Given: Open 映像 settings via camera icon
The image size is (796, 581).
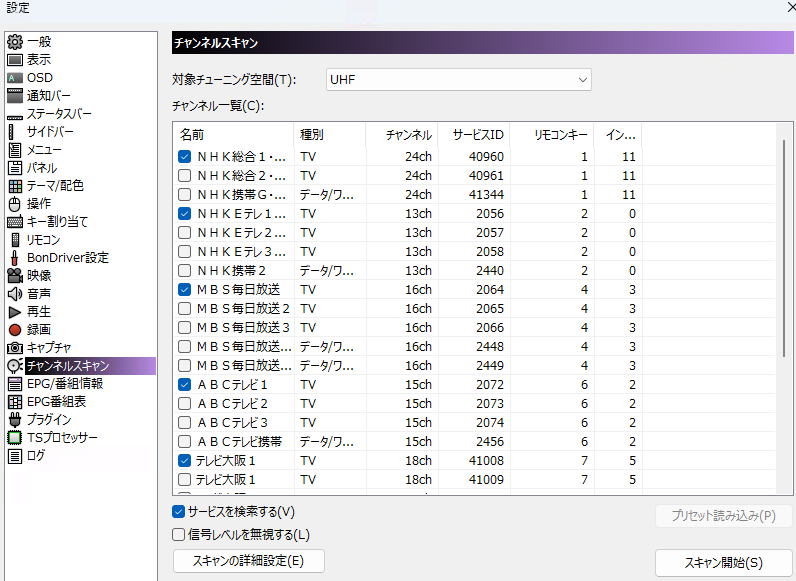Looking at the screenshot, I should (x=15, y=275).
